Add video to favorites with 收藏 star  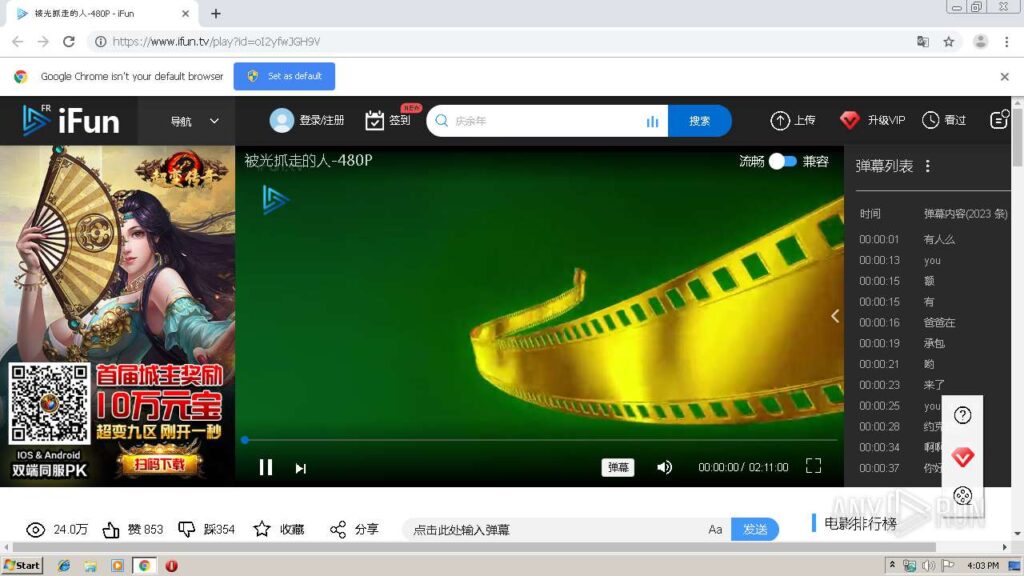(262, 529)
